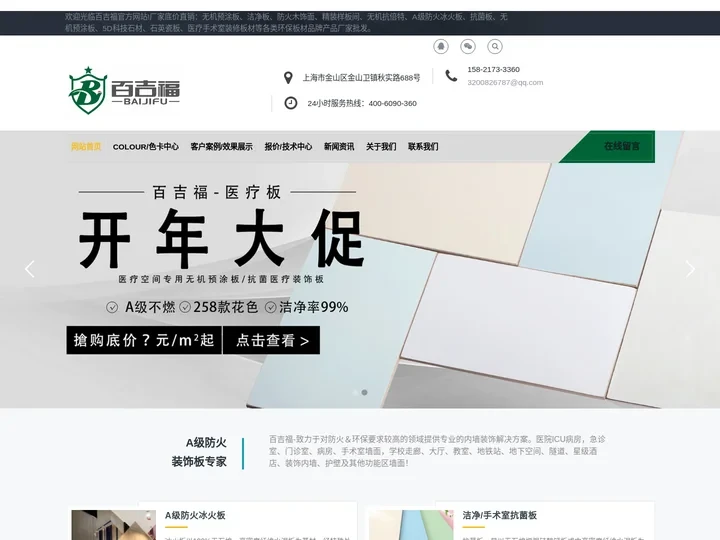This screenshot has width=720, height=540.
Task: Click the phone handset icon
Action: 451,76
